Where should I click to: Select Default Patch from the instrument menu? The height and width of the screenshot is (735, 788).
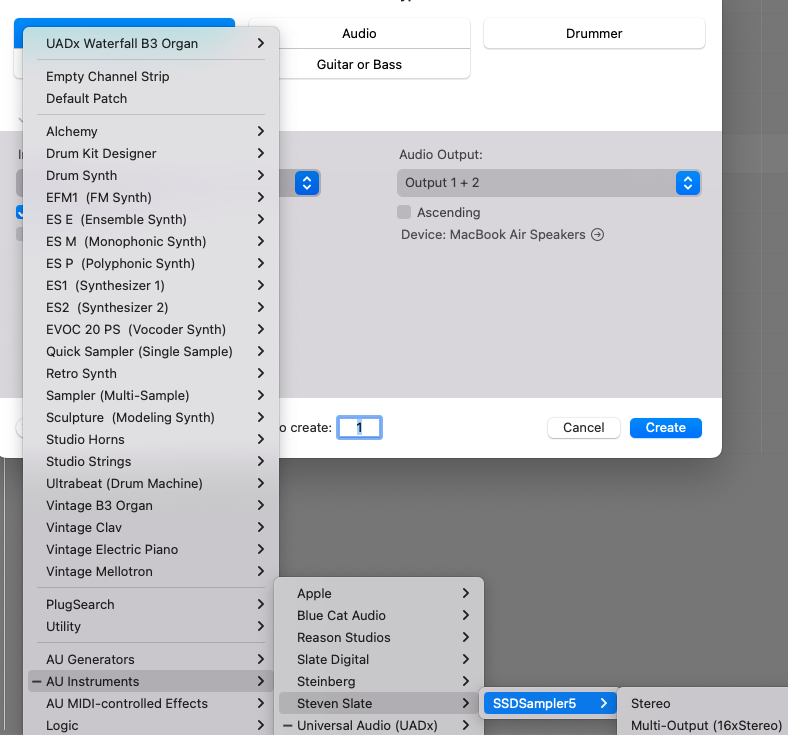coord(151,98)
